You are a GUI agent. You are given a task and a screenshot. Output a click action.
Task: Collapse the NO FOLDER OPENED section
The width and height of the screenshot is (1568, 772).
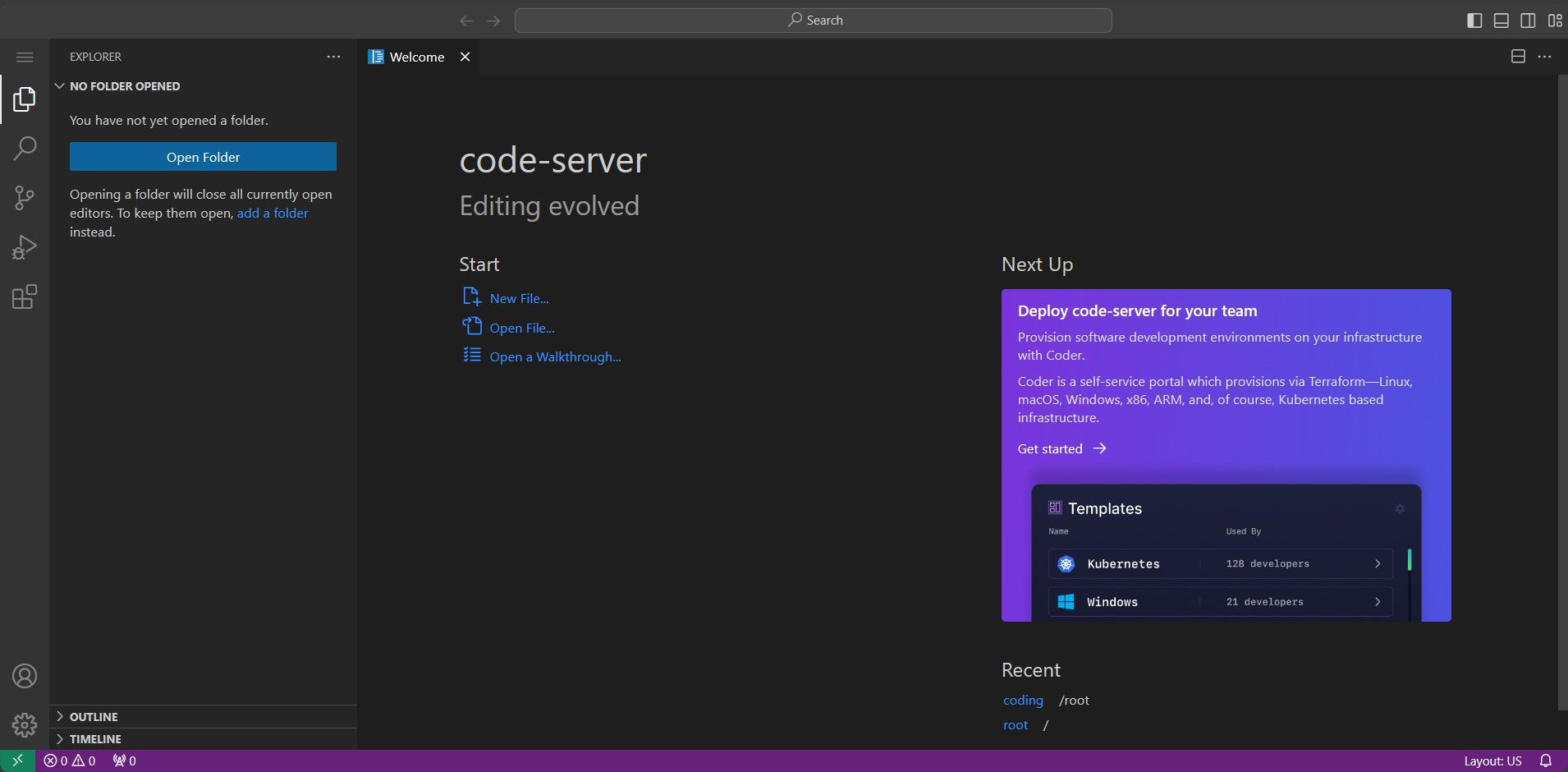[203, 86]
